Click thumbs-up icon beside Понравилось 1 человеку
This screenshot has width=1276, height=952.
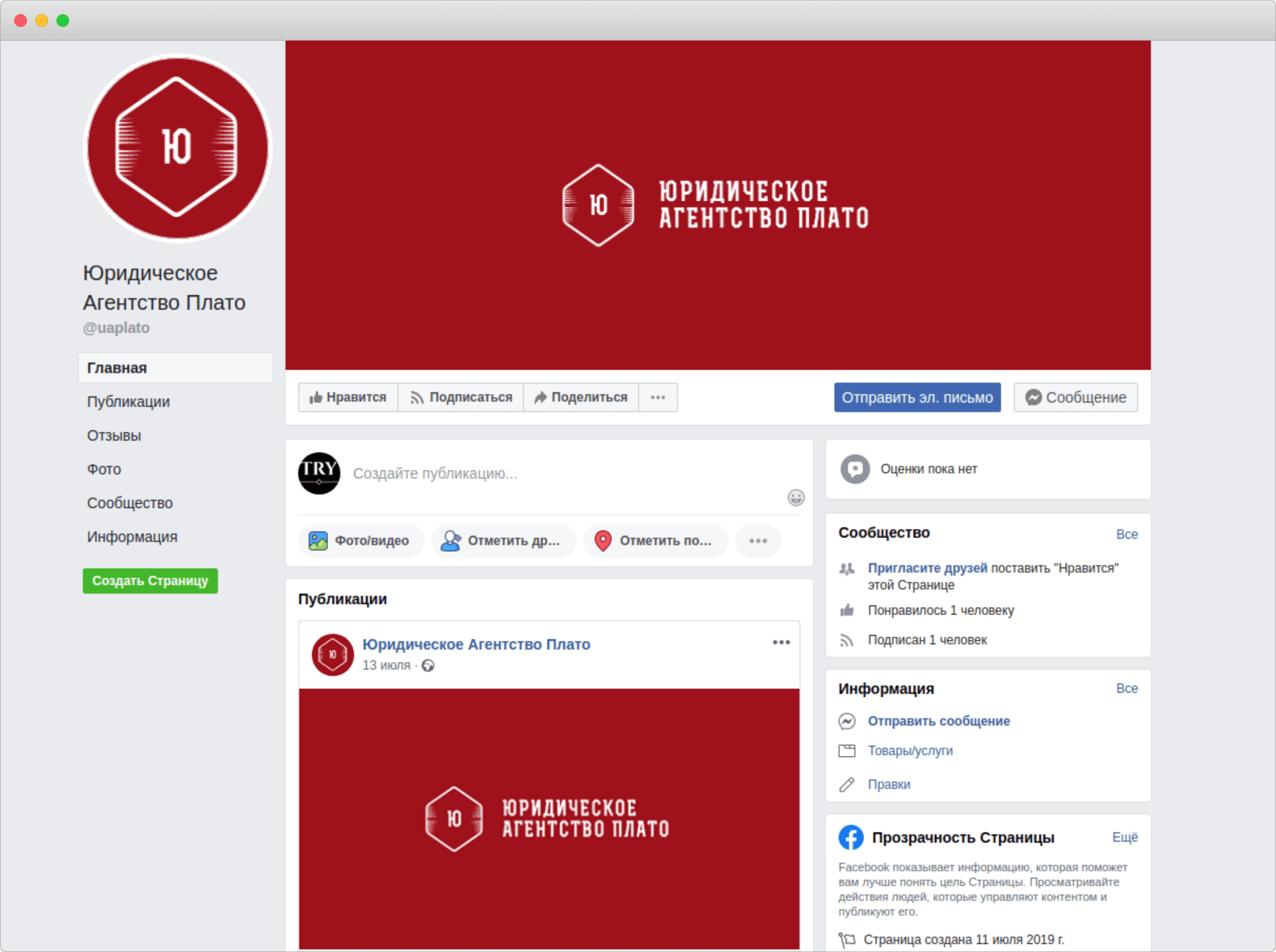point(846,610)
